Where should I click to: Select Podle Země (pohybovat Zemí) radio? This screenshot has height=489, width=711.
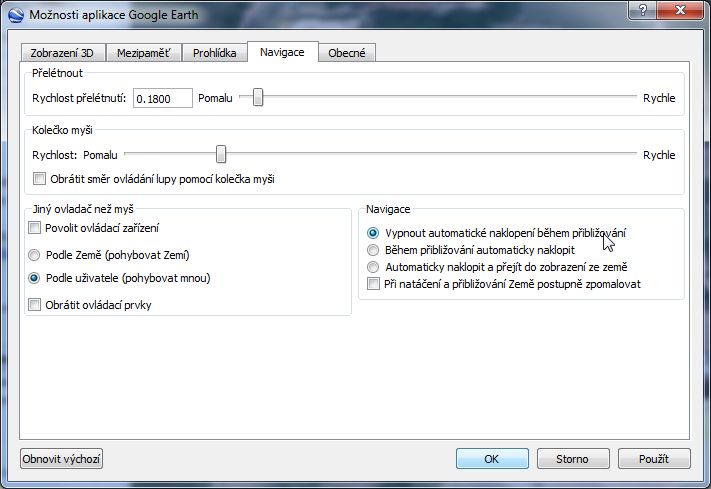[x=34, y=255]
